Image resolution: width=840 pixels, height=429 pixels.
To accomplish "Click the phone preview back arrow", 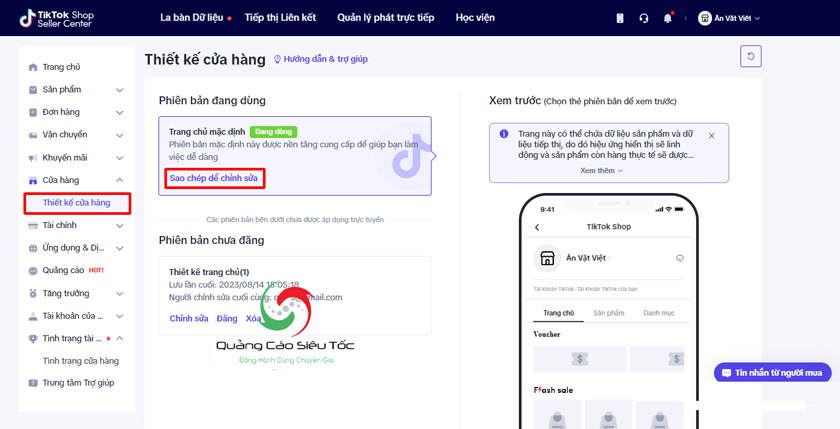I will click(x=537, y=228).
